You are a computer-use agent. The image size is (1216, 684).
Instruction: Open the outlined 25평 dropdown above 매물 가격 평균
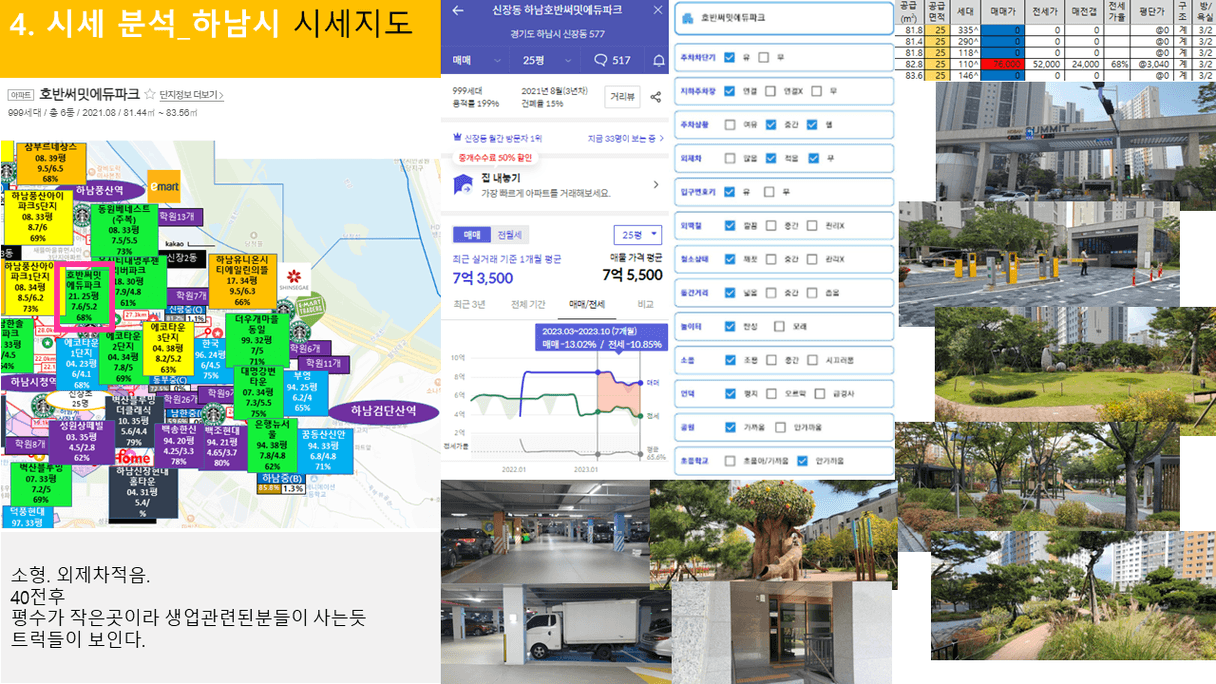637,235
